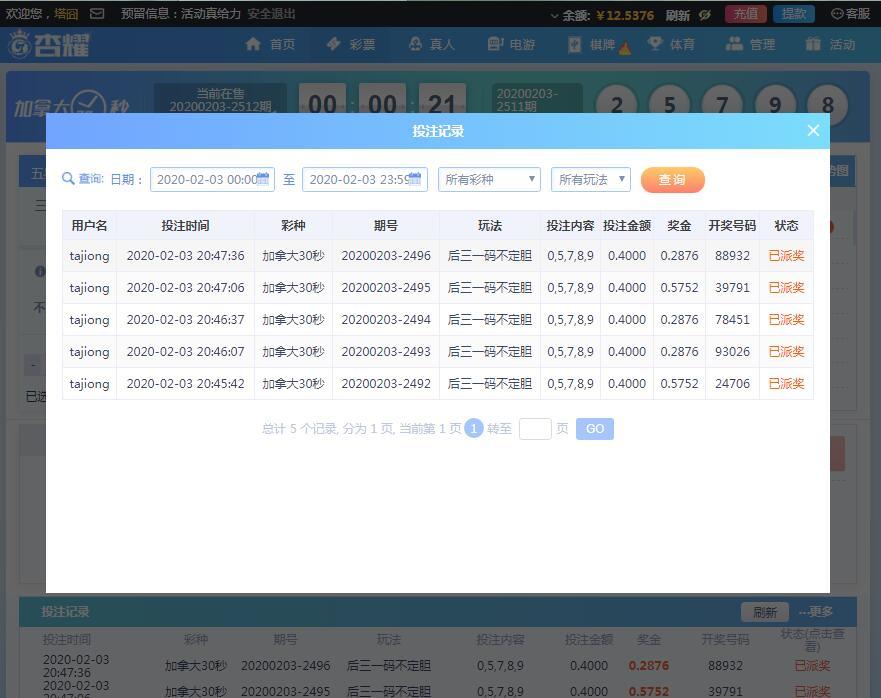Click bet time 2020-02-03 20:46:37 cell
This screenshot has height=698, width=881.
pyautogui.click(x=185, y=320)
